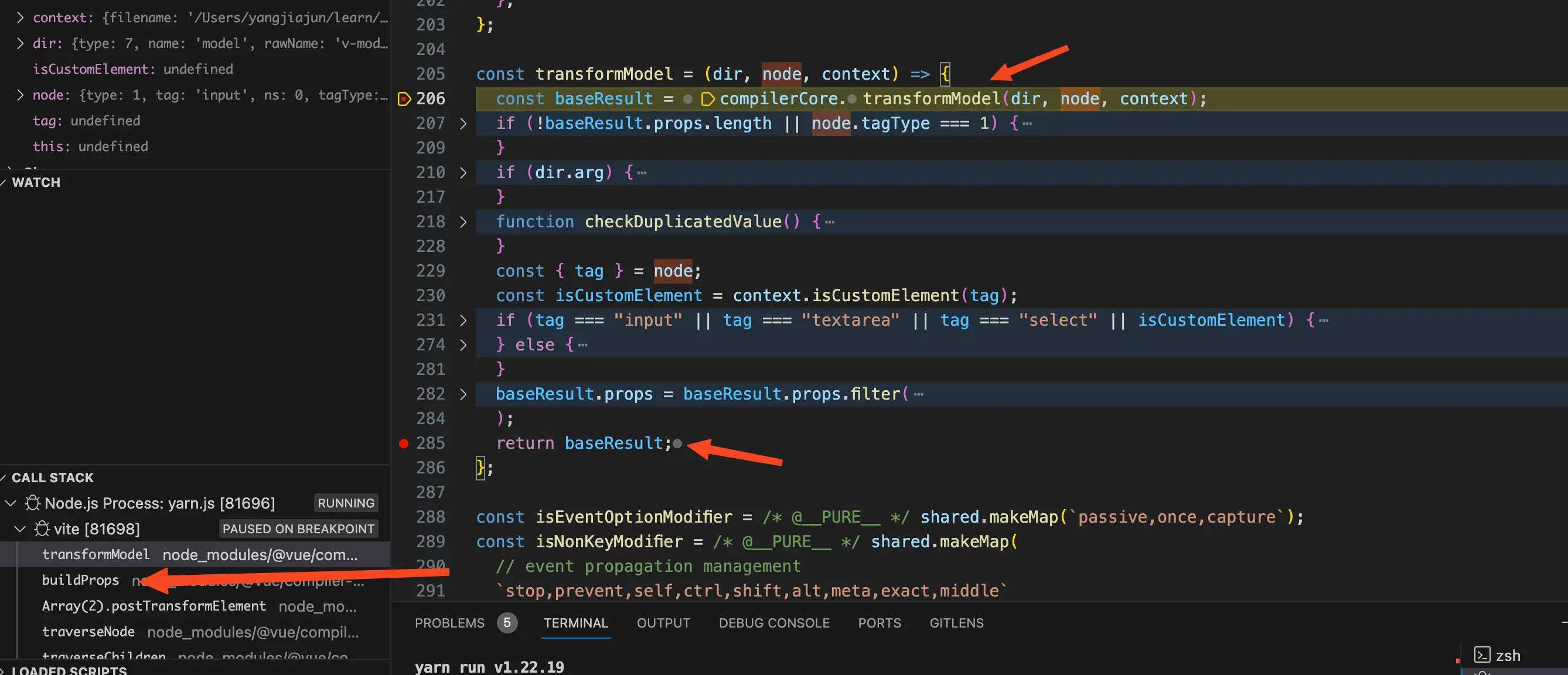Click the folded ellipsis on line 231

pos(1323,321)
